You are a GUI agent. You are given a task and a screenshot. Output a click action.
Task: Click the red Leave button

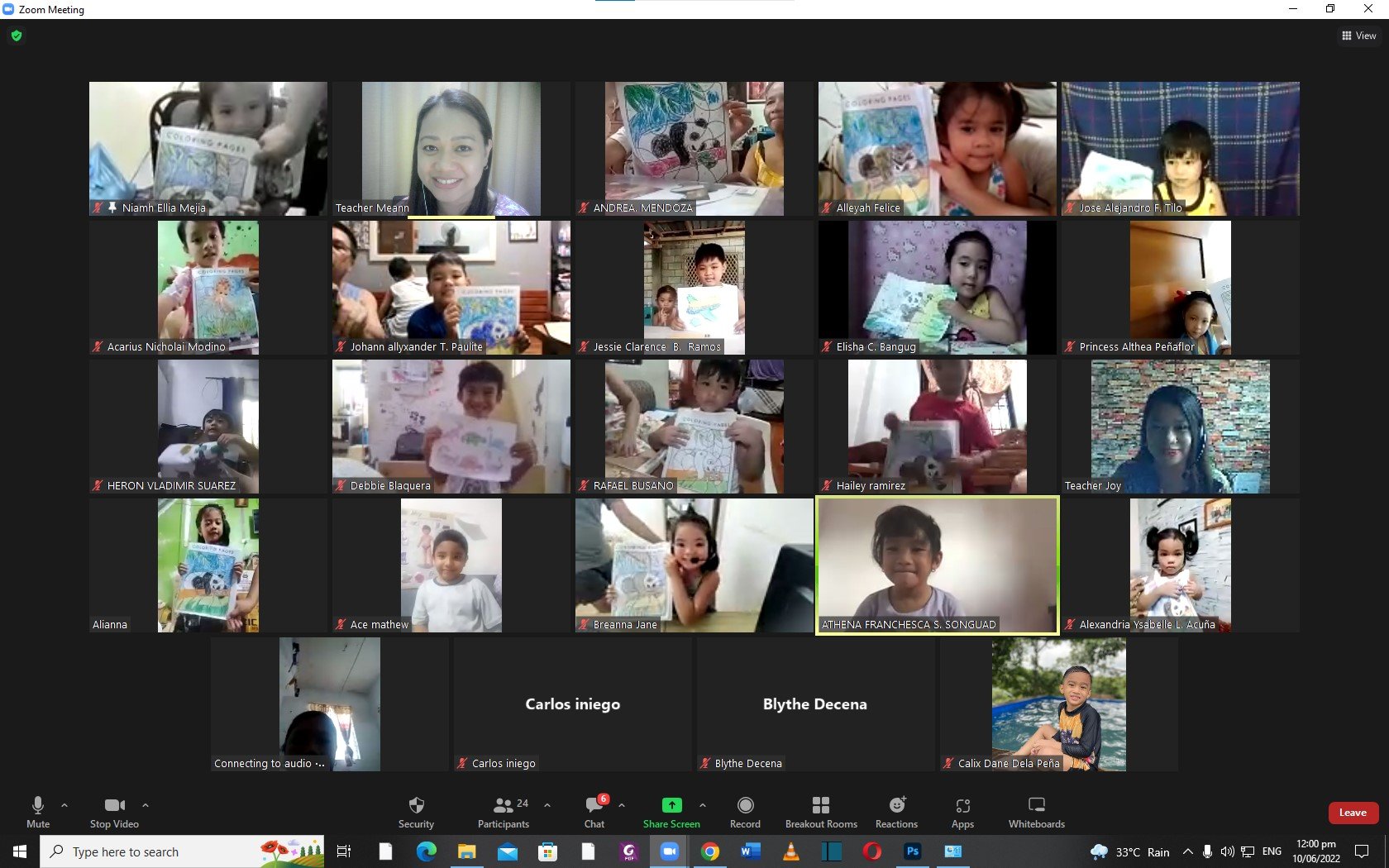coord(1353,813)
